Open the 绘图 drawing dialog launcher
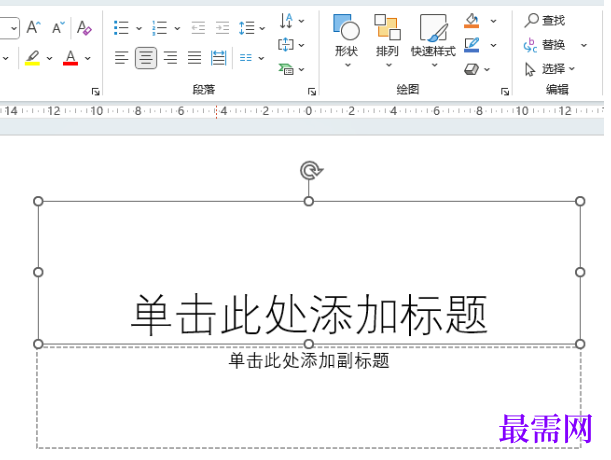 click(x=505, y=92)
